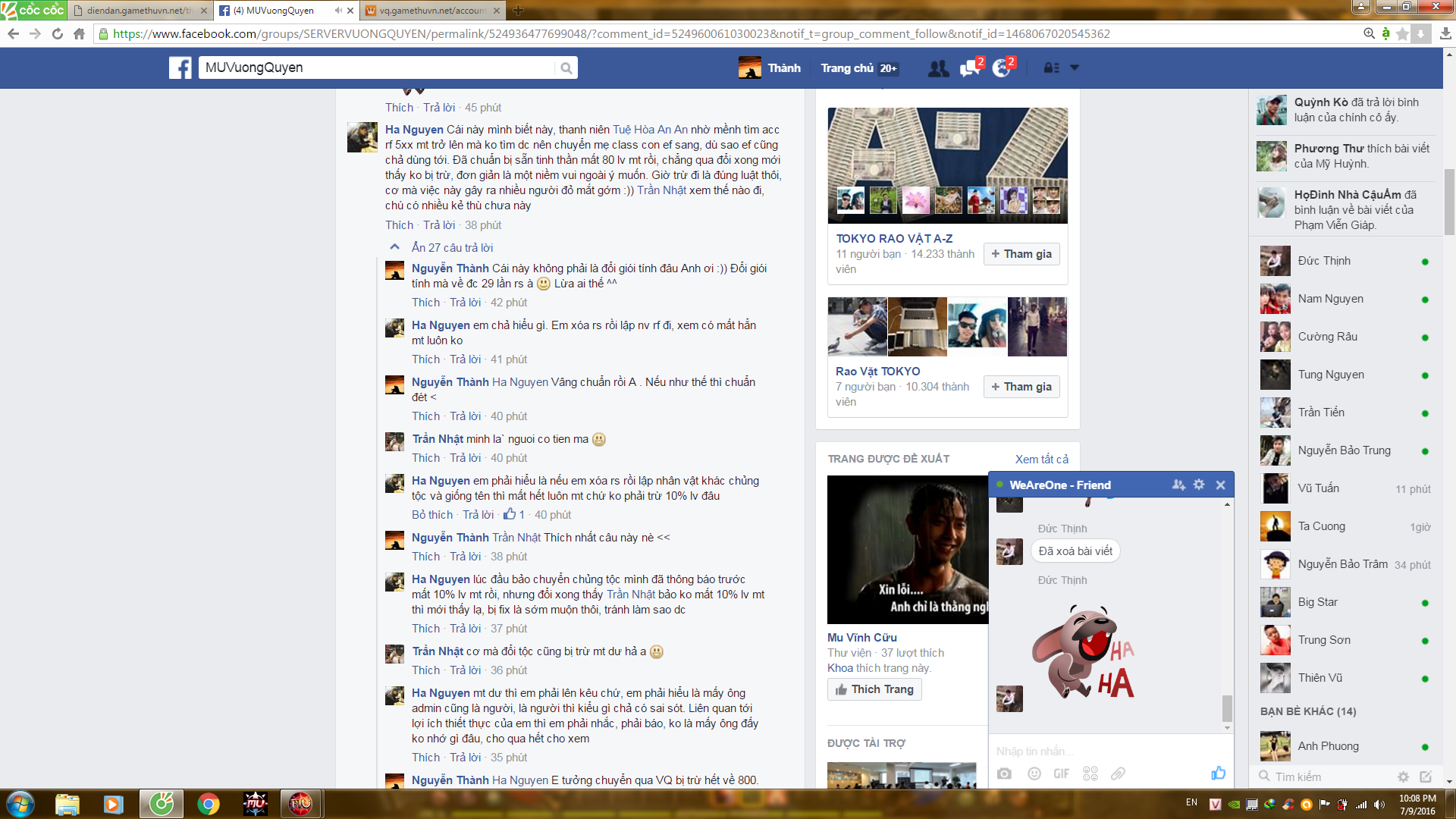Viewport: 1456px width, 819px height.
Task: Open the privacy shortcuts lock icon
Action: 1050,68
